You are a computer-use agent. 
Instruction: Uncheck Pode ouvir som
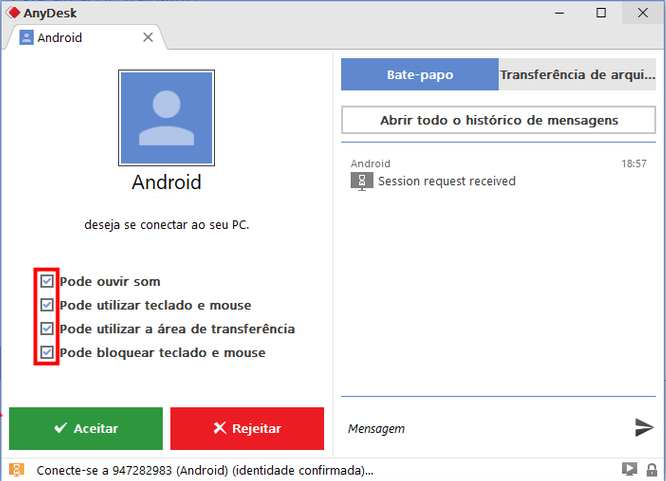point(47,281)
